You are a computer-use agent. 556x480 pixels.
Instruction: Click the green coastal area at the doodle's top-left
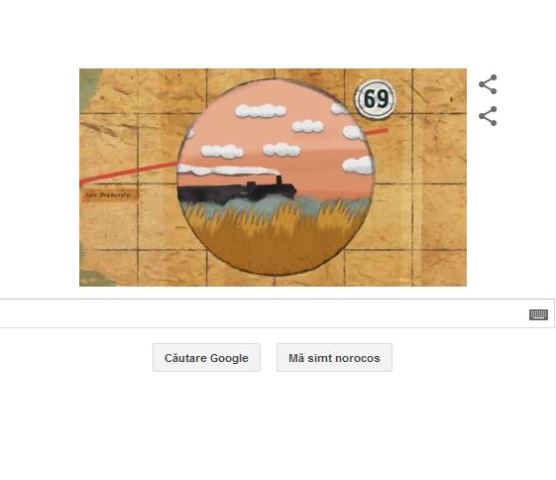click(x=89, y=89)
